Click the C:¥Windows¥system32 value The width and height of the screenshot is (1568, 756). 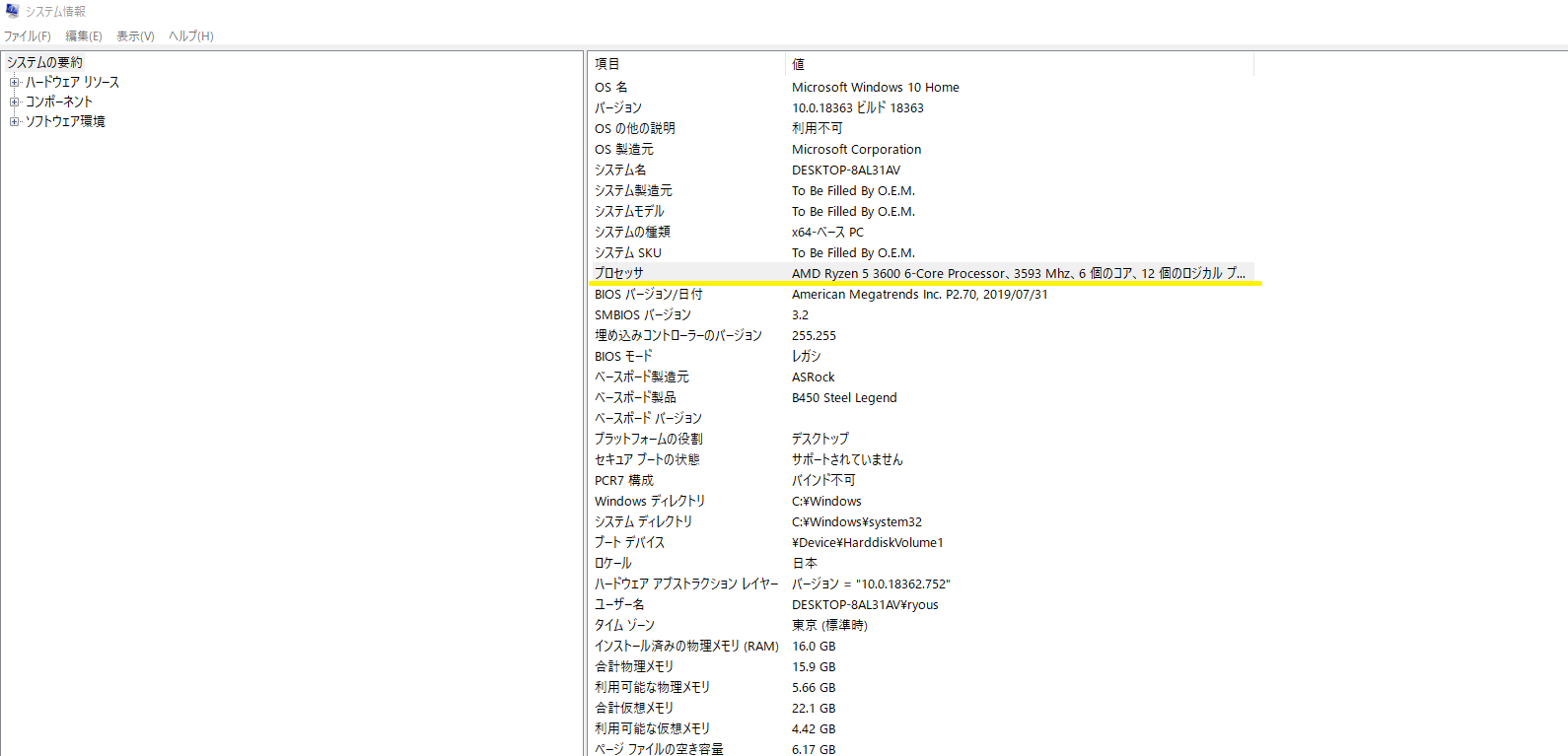point(857,521)
